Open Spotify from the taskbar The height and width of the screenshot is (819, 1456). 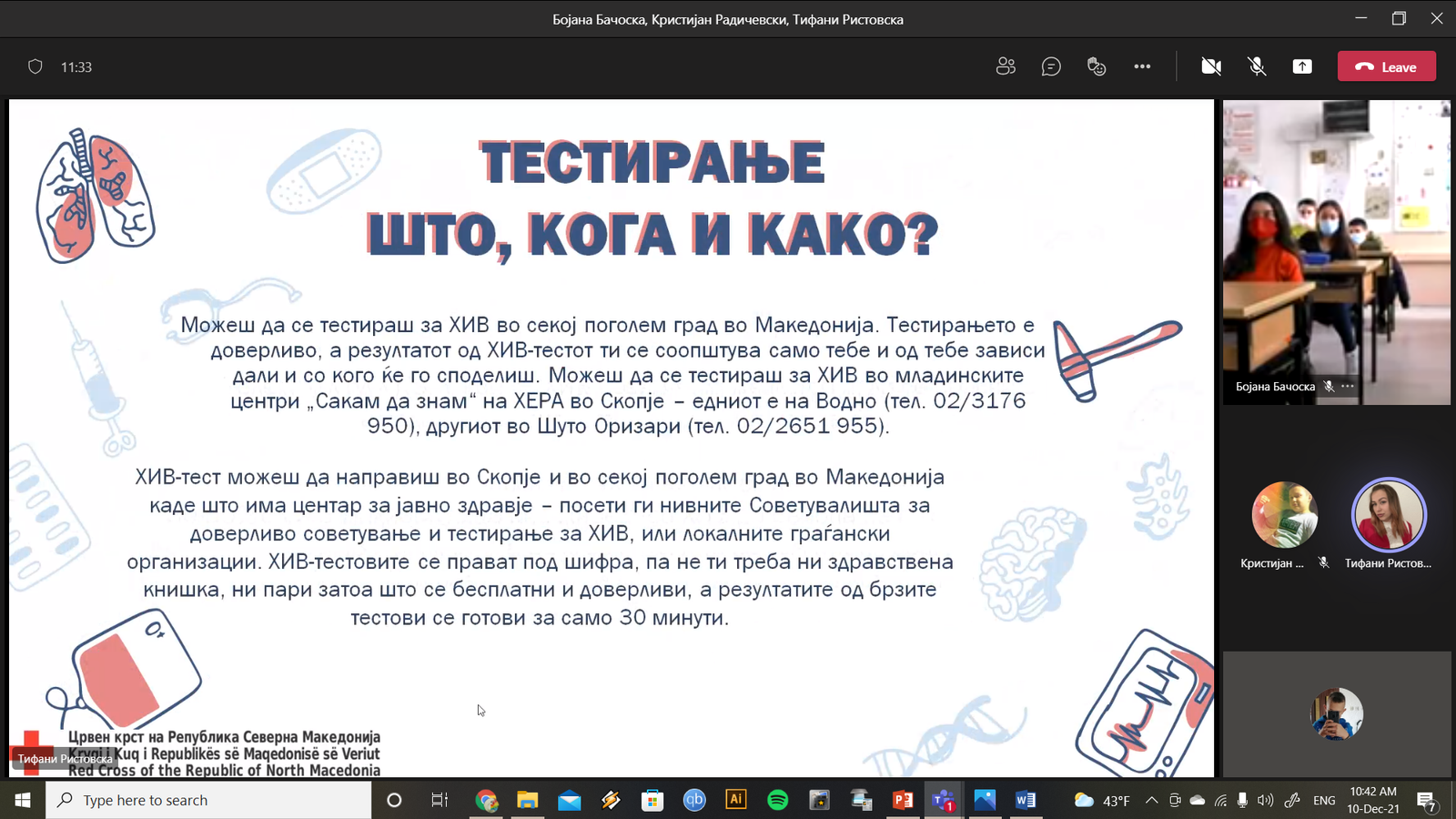[x=778, y=800]
